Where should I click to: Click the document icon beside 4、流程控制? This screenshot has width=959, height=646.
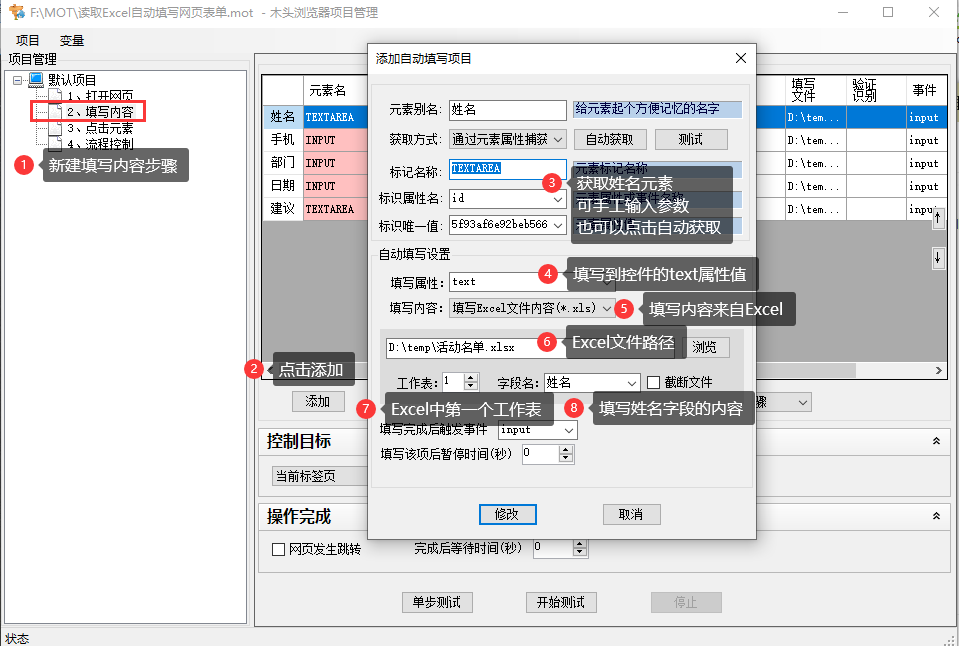coord(56,142)
